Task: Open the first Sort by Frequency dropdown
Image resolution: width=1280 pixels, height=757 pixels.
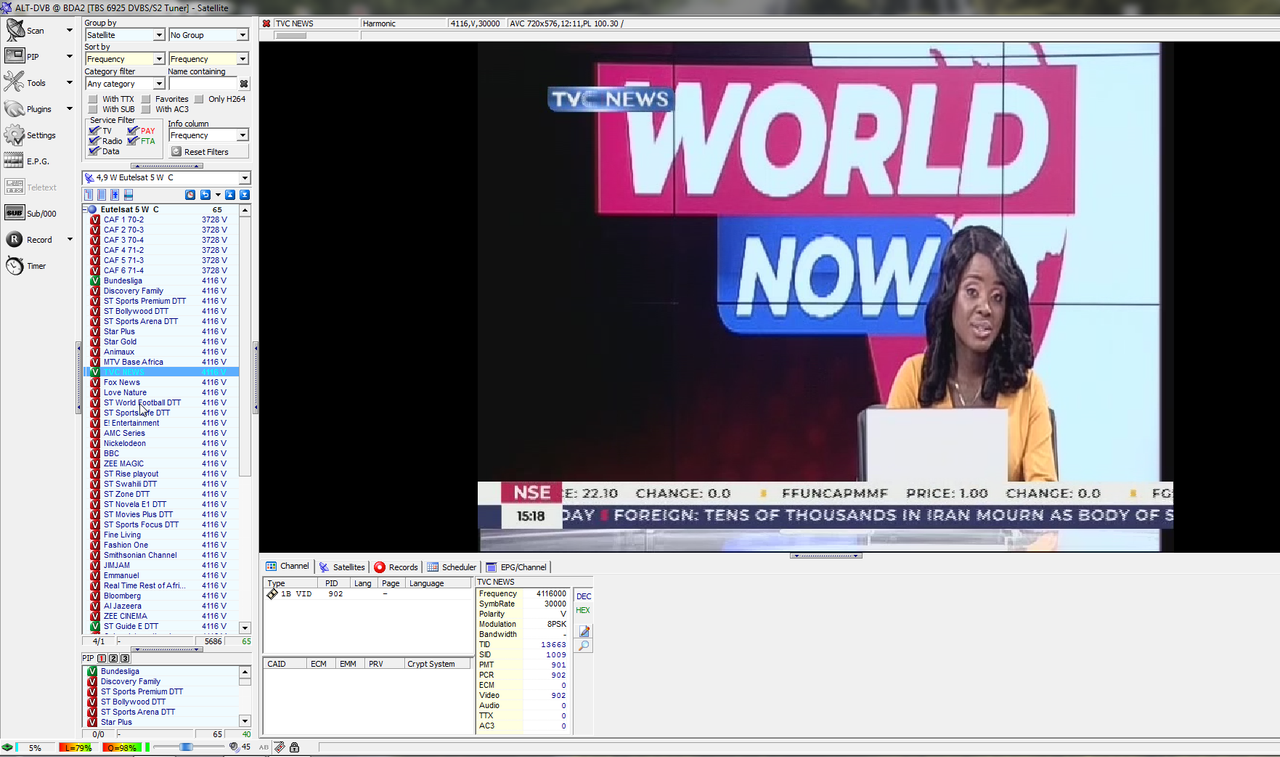Action: 124,59
